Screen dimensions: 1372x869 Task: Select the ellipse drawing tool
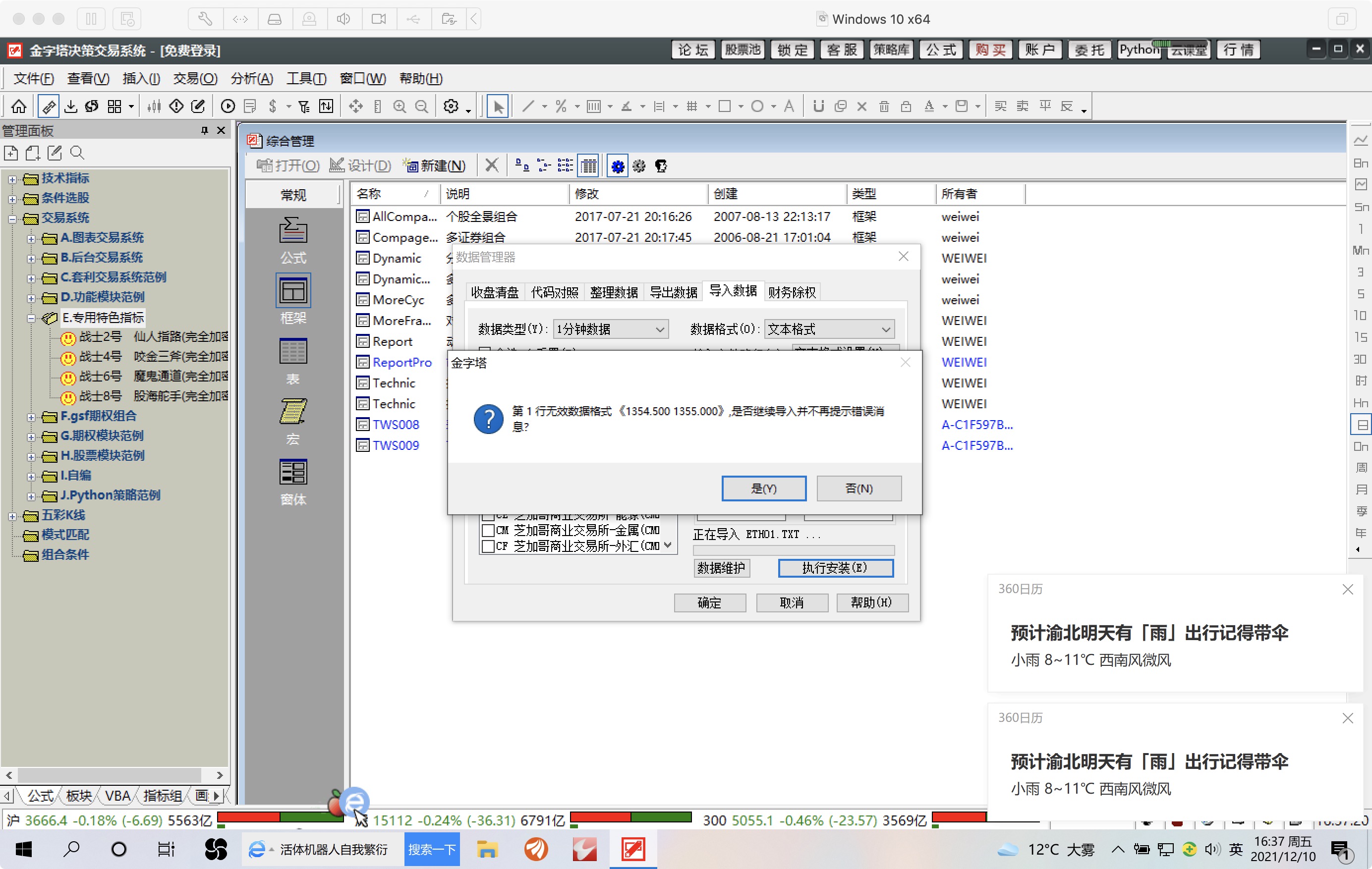click(757, 107)
